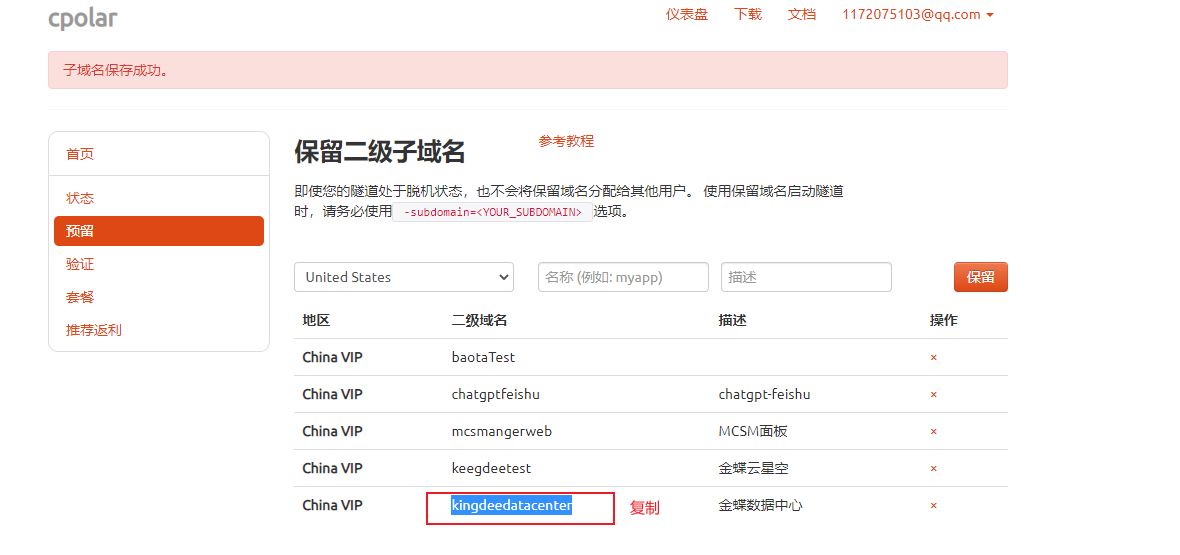Open the 参考教程 link
This screenshot has width=1180, height=555.
[566, 141]
